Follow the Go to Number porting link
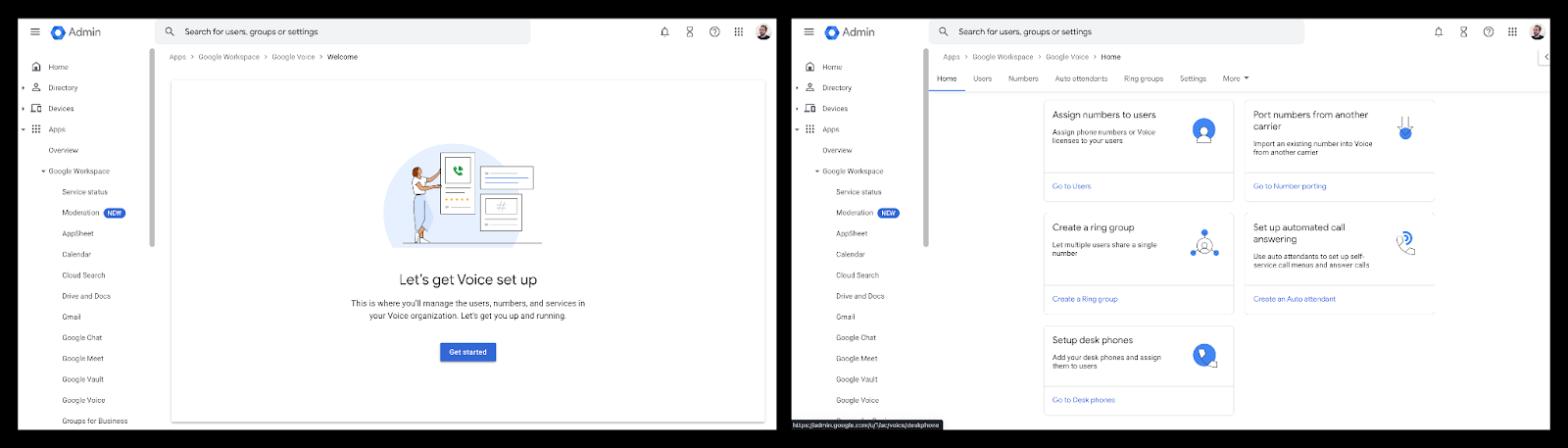1568x448 pixels. pyautogui.click(x=1290, y=186)
